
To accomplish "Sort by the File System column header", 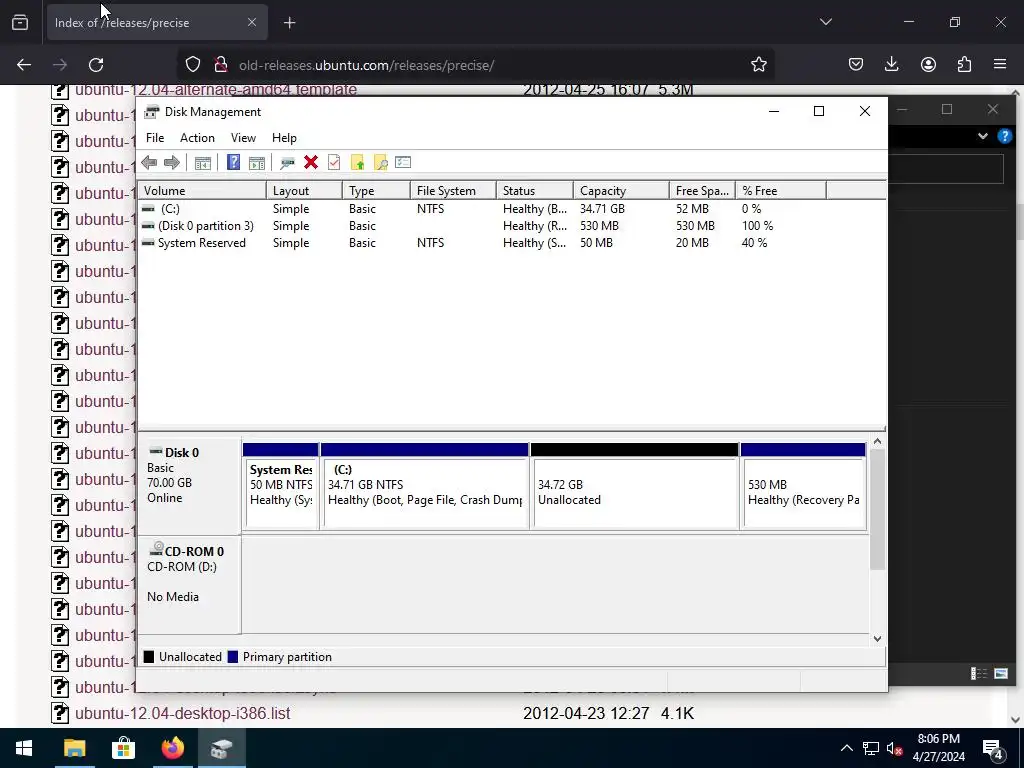I will coord(453,191).
